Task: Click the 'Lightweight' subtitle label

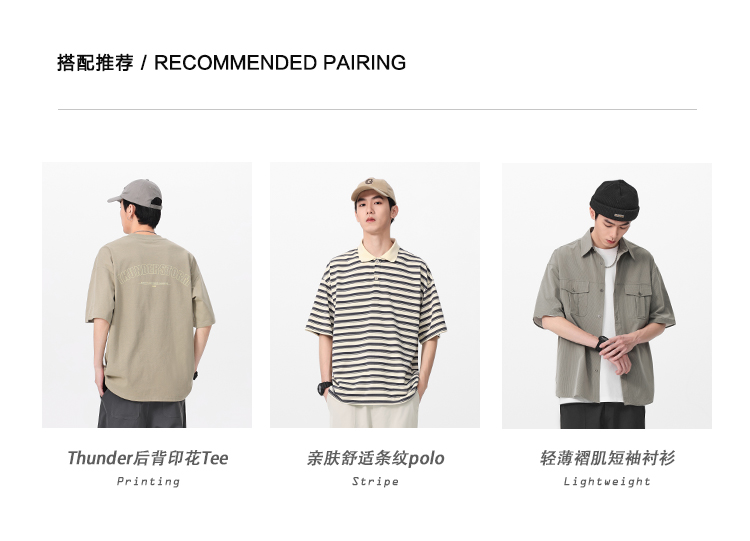Action: (607, 481)
